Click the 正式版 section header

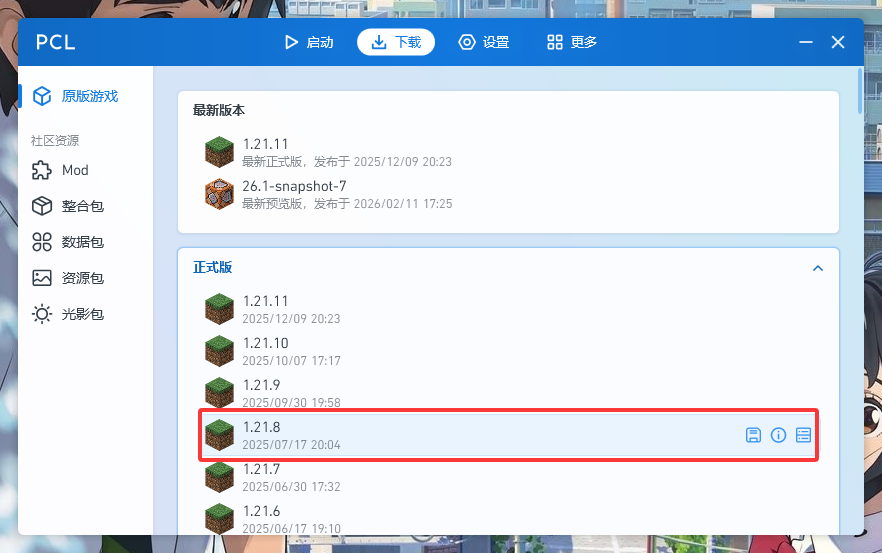(508, 267)
